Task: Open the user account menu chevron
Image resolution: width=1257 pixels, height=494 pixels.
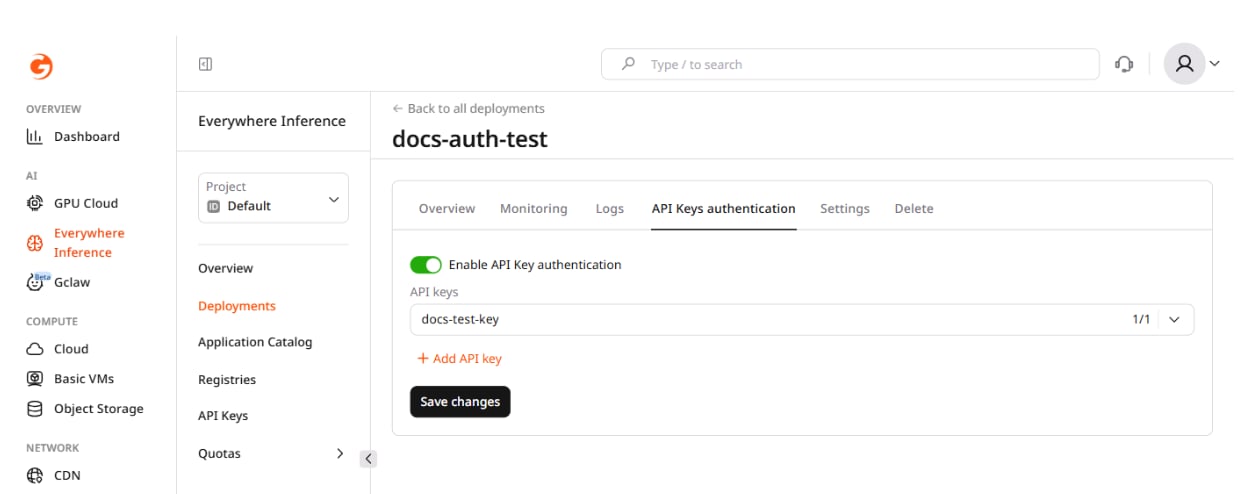Action: pos(1215,64)
